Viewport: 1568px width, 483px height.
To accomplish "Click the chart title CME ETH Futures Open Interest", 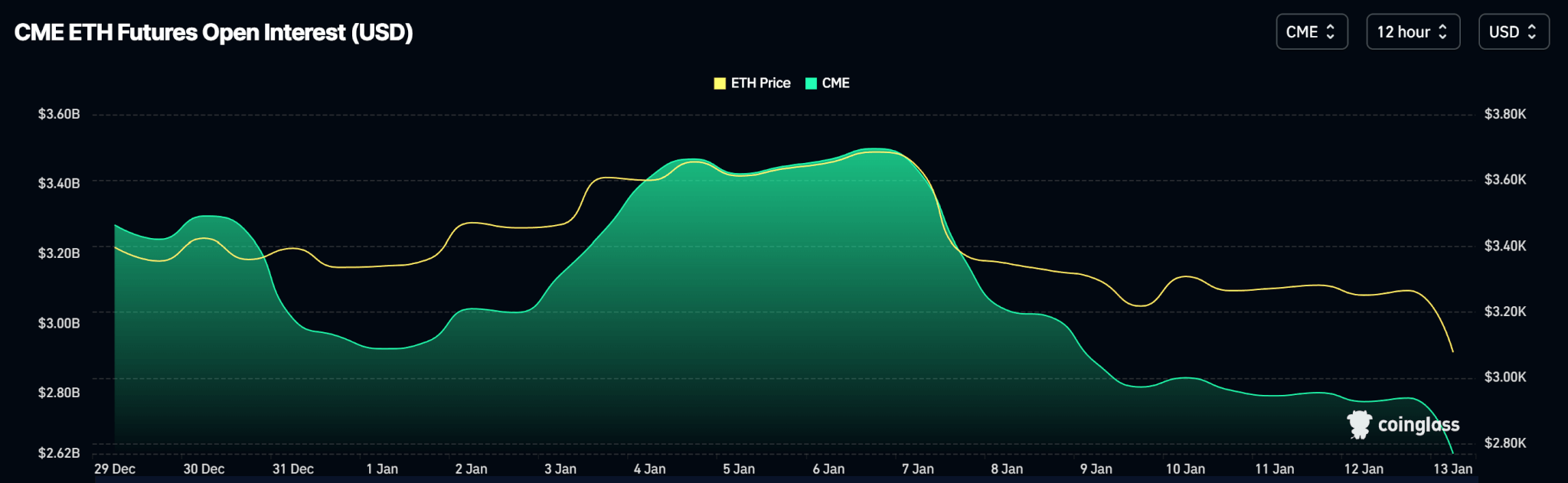I will (214, 33).
